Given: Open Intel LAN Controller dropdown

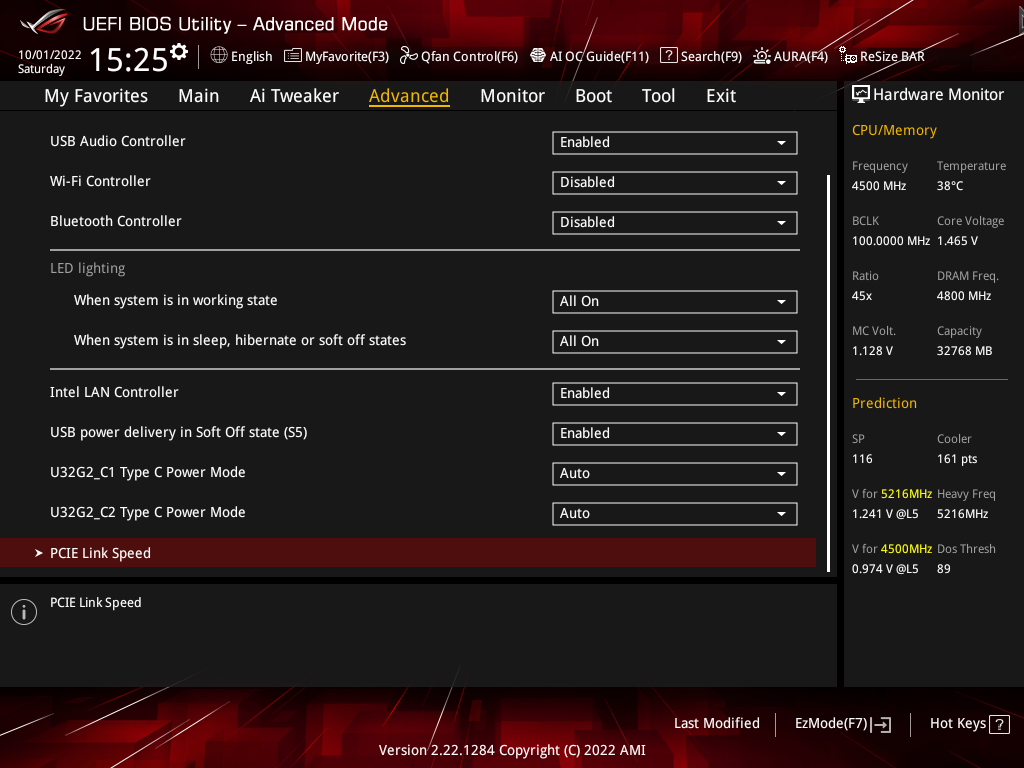Looking at the screenshot, I should point(674,394).
